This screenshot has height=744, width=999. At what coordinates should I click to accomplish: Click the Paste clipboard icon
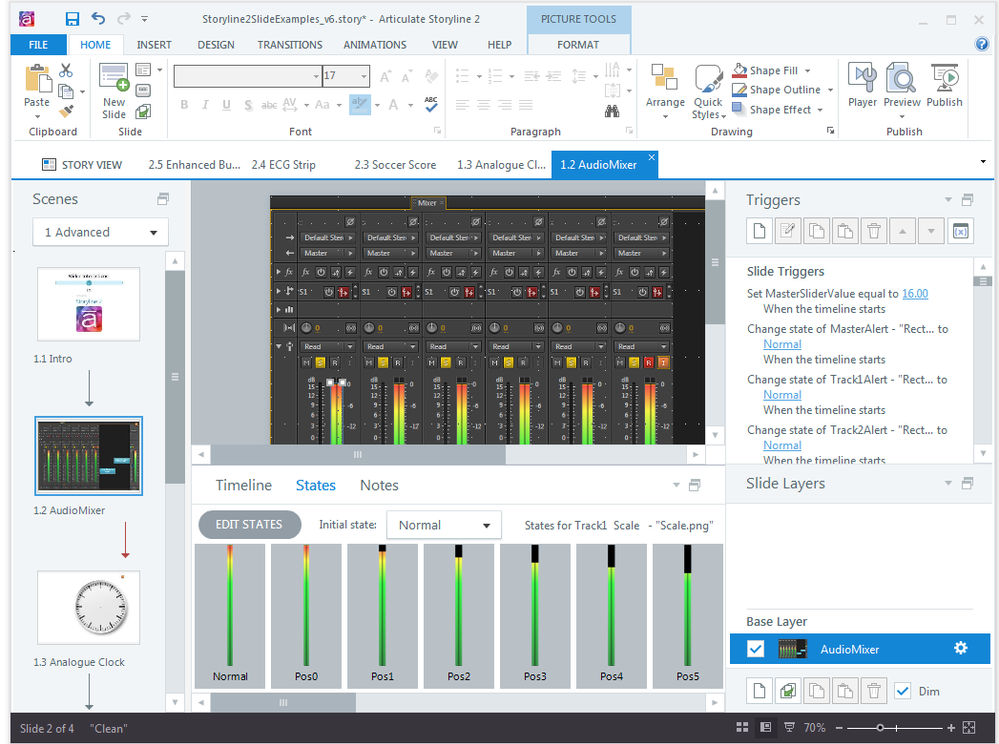pyautogui.click(x=38, y=79)
